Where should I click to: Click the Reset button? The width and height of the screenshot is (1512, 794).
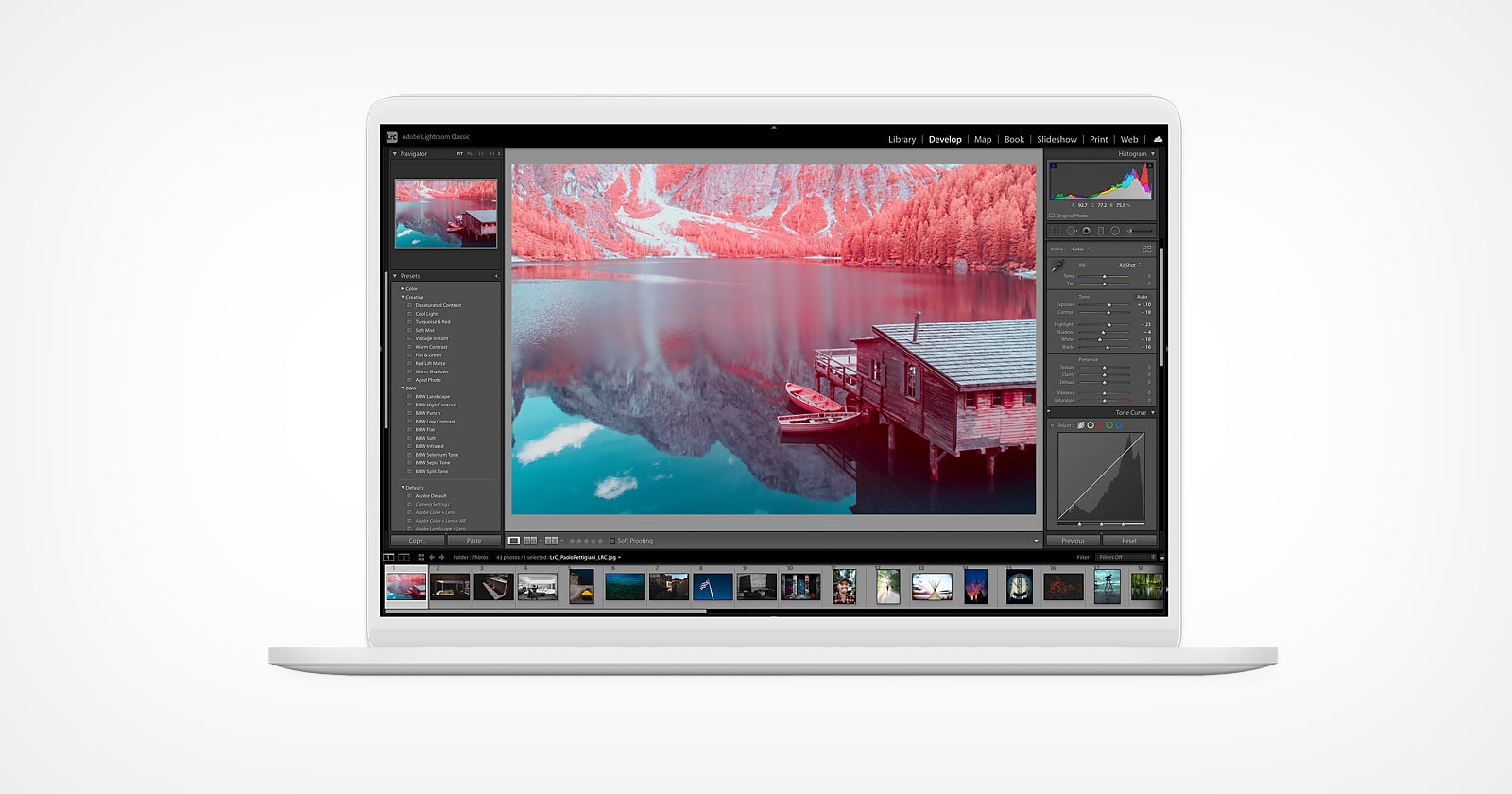pyautogui.click(x=1129, y=541)
